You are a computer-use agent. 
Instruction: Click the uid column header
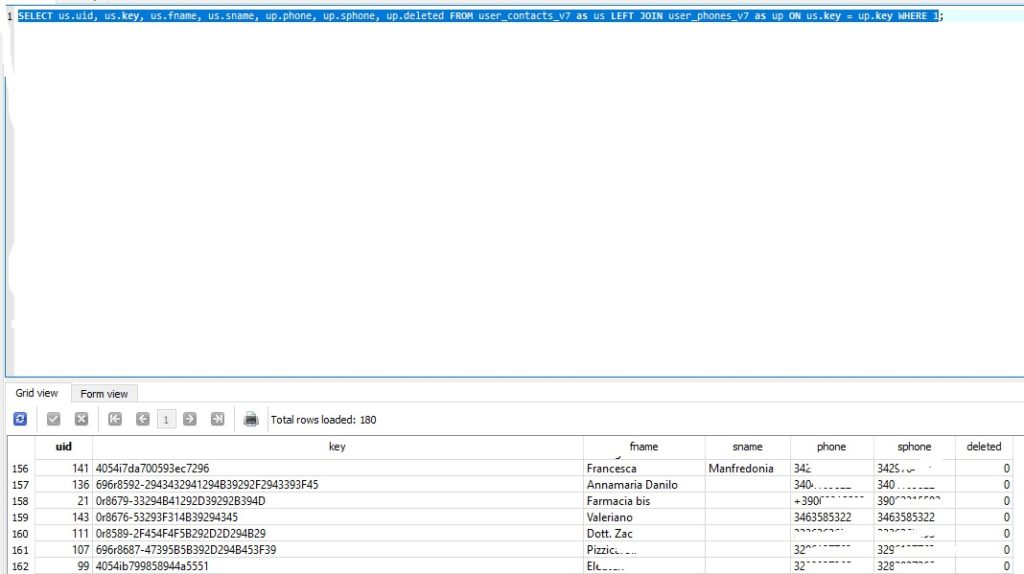63,447
